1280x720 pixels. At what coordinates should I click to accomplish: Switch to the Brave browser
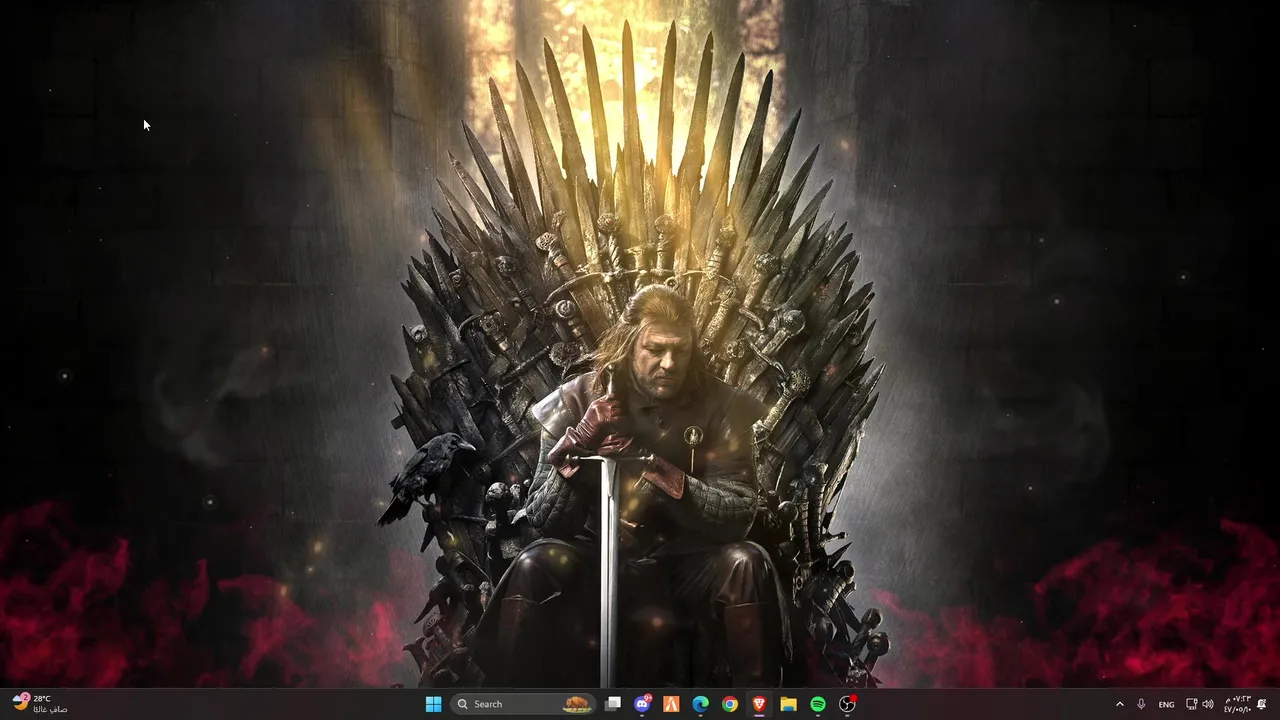point(759,704)
